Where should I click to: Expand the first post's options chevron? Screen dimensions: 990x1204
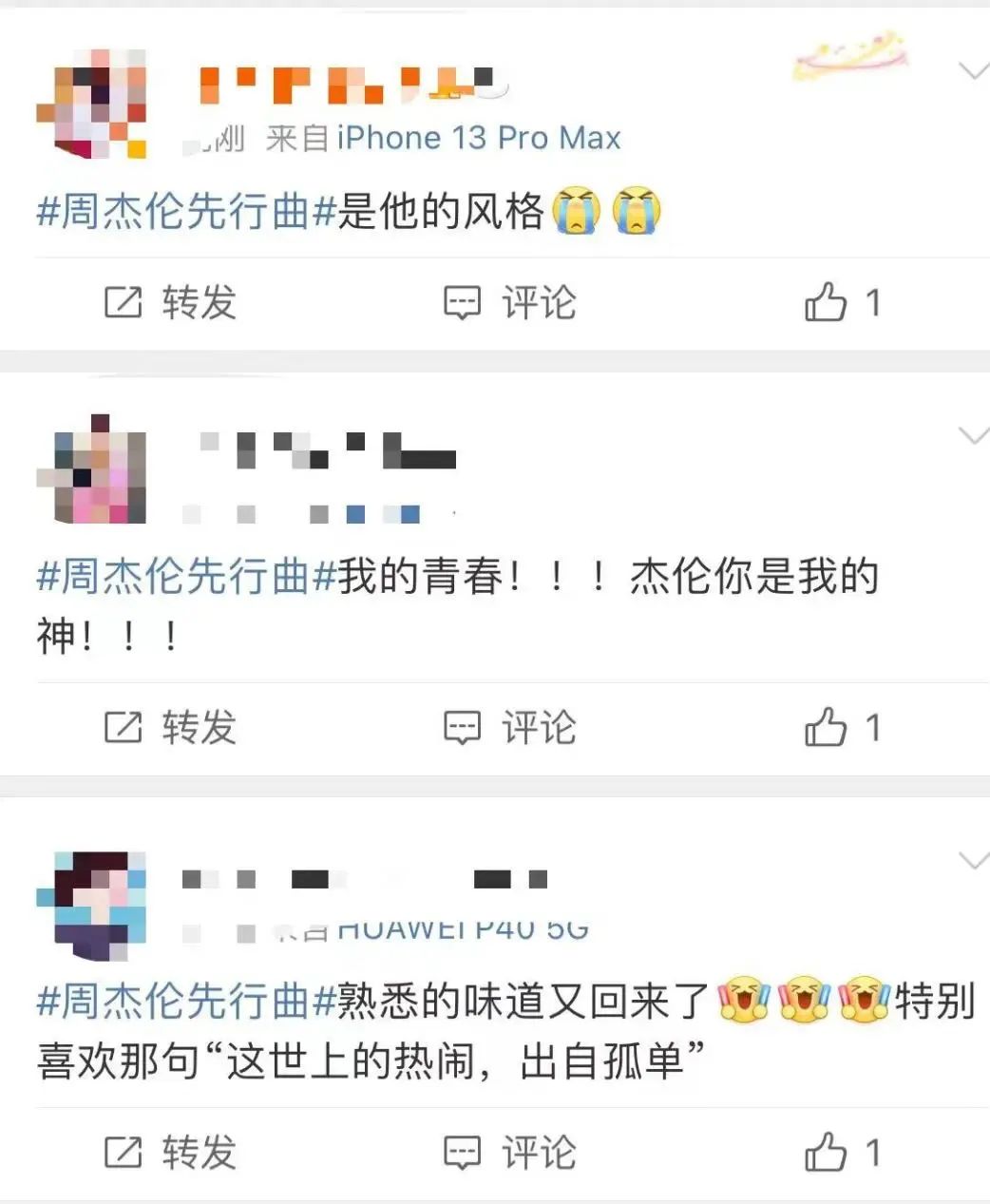coord(973,70)
